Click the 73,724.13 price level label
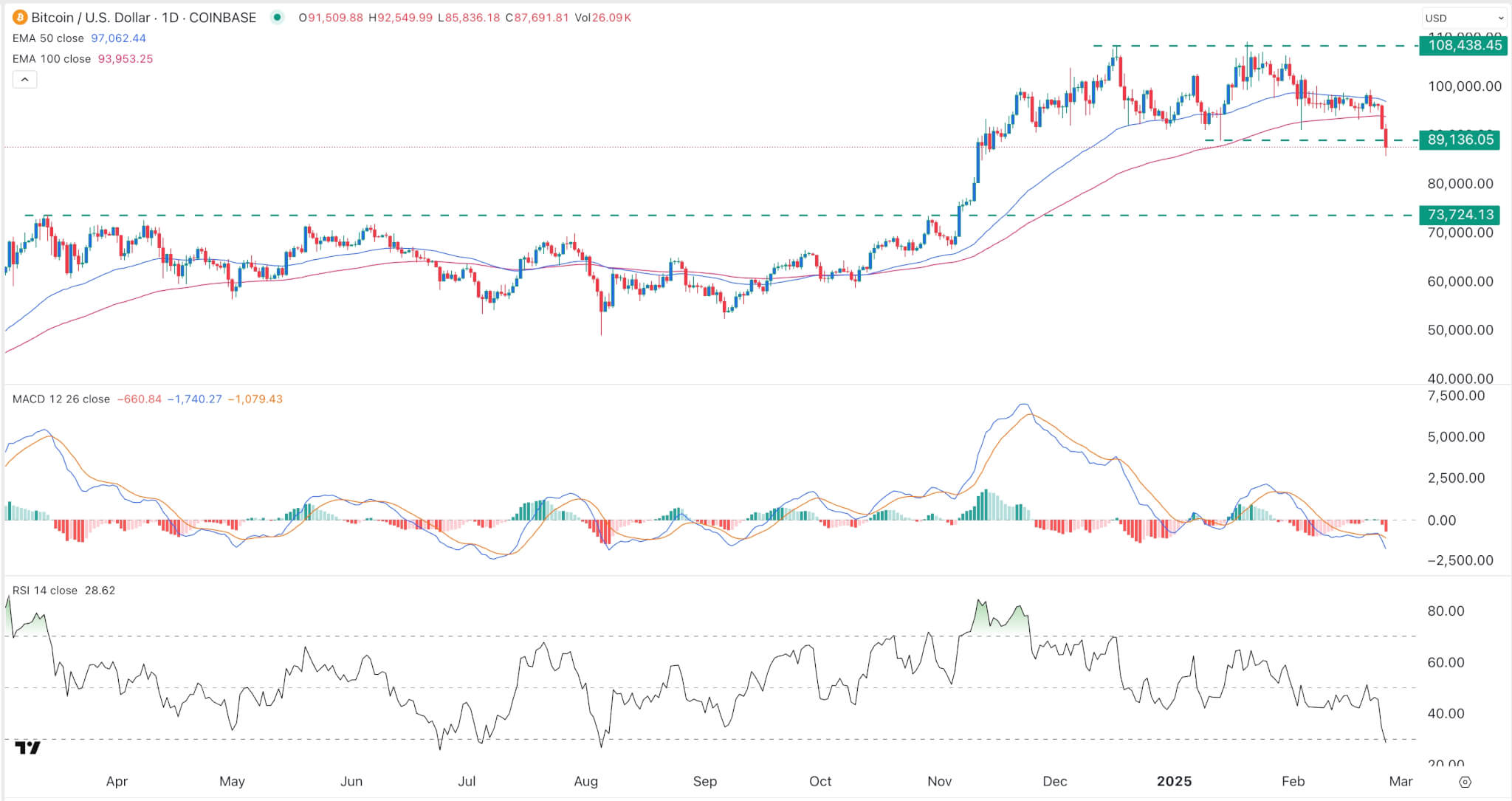The image size is (1512, 801). (1460, 215)
